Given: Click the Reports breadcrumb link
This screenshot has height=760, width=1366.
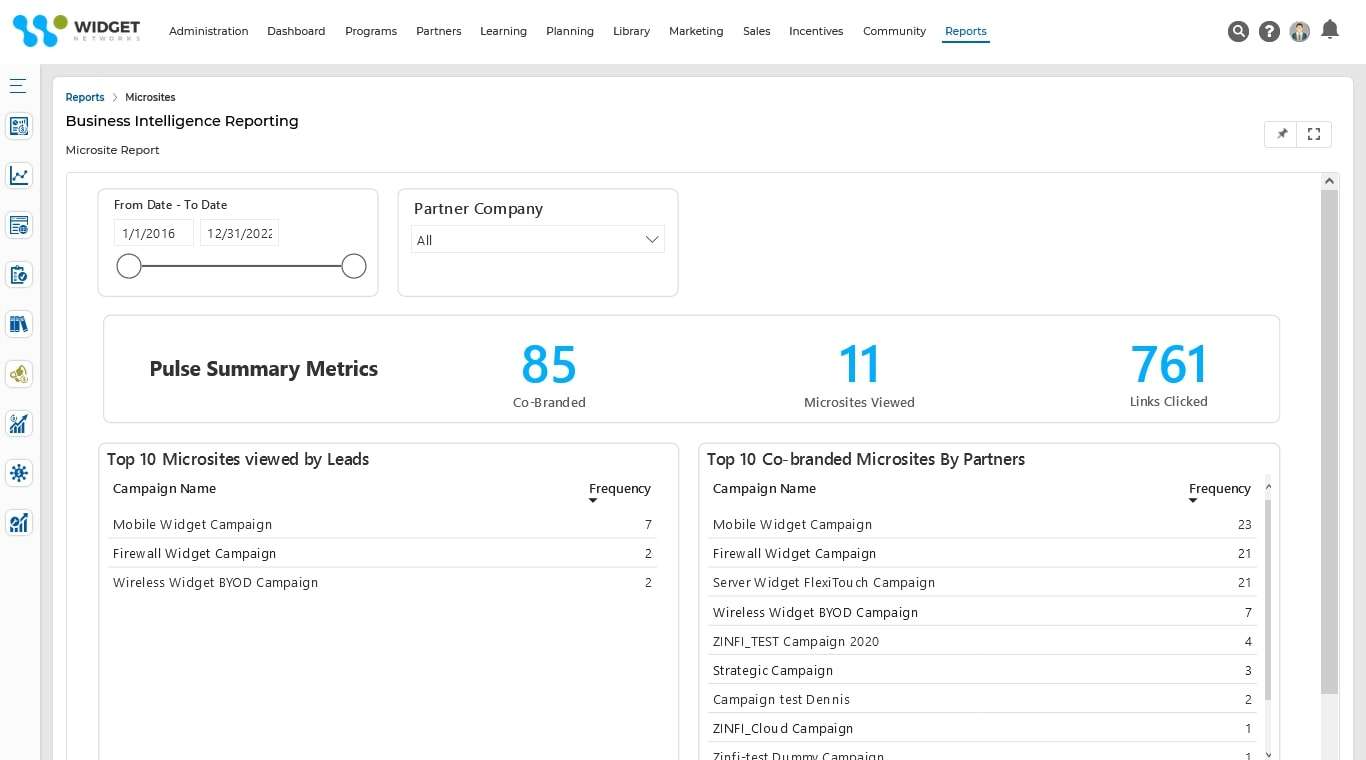Looking at the screenshot, I should click(x=84, y=97).
